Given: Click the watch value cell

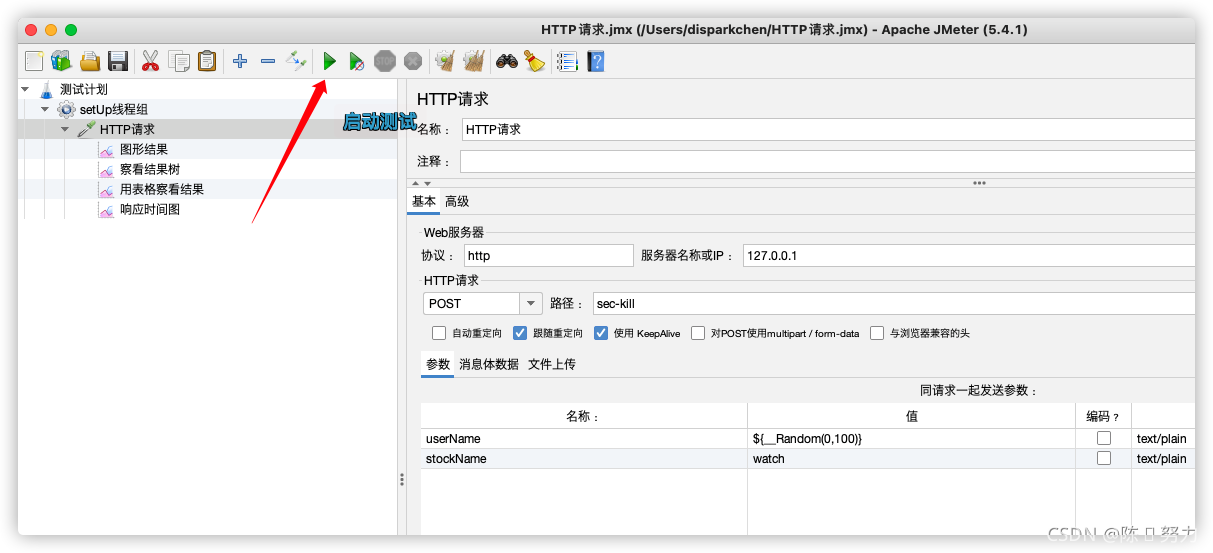Looking at the screenshot, I should (x=911, y=458).
